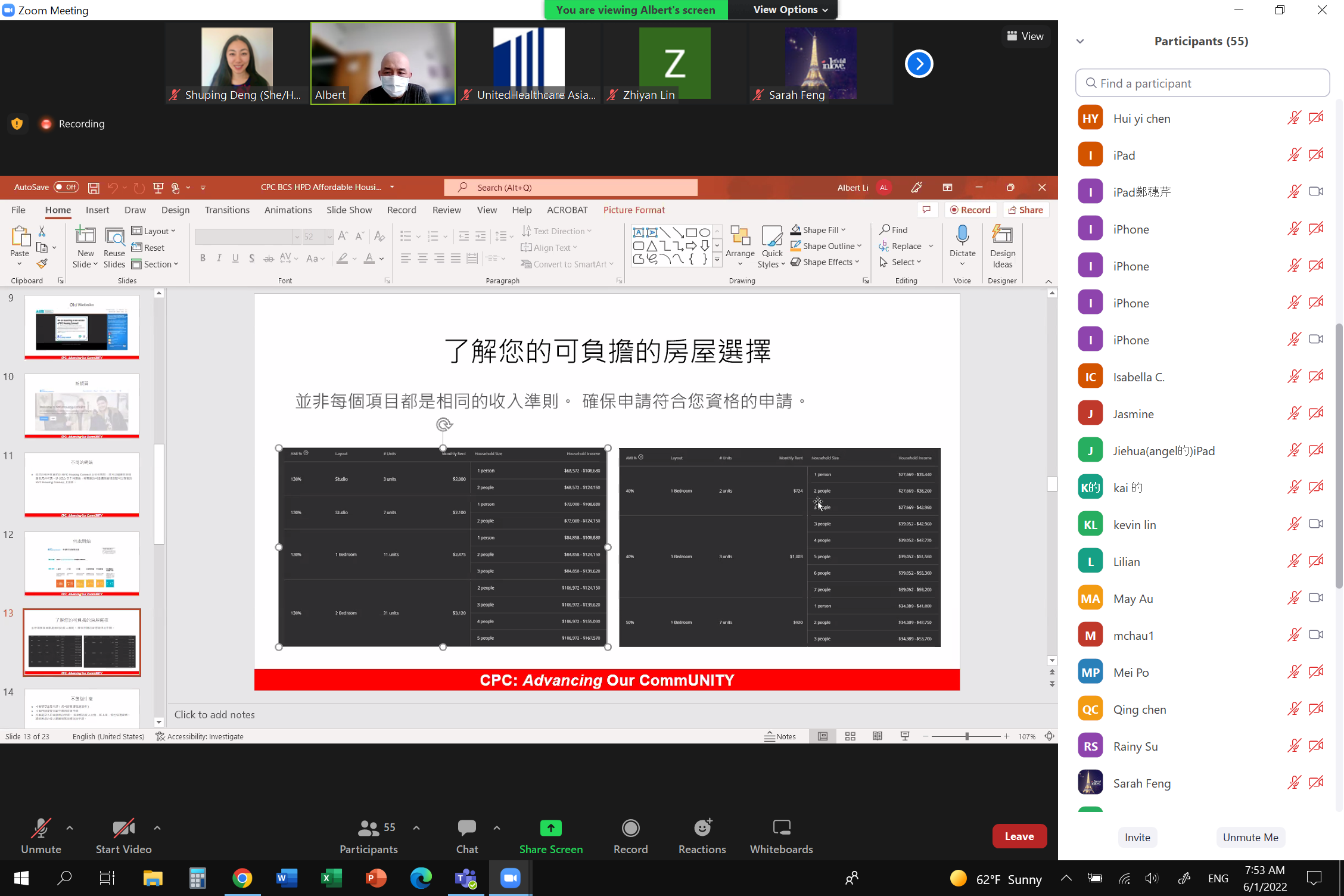Open Shape Fill dropdown

click(x=819, y=230)
